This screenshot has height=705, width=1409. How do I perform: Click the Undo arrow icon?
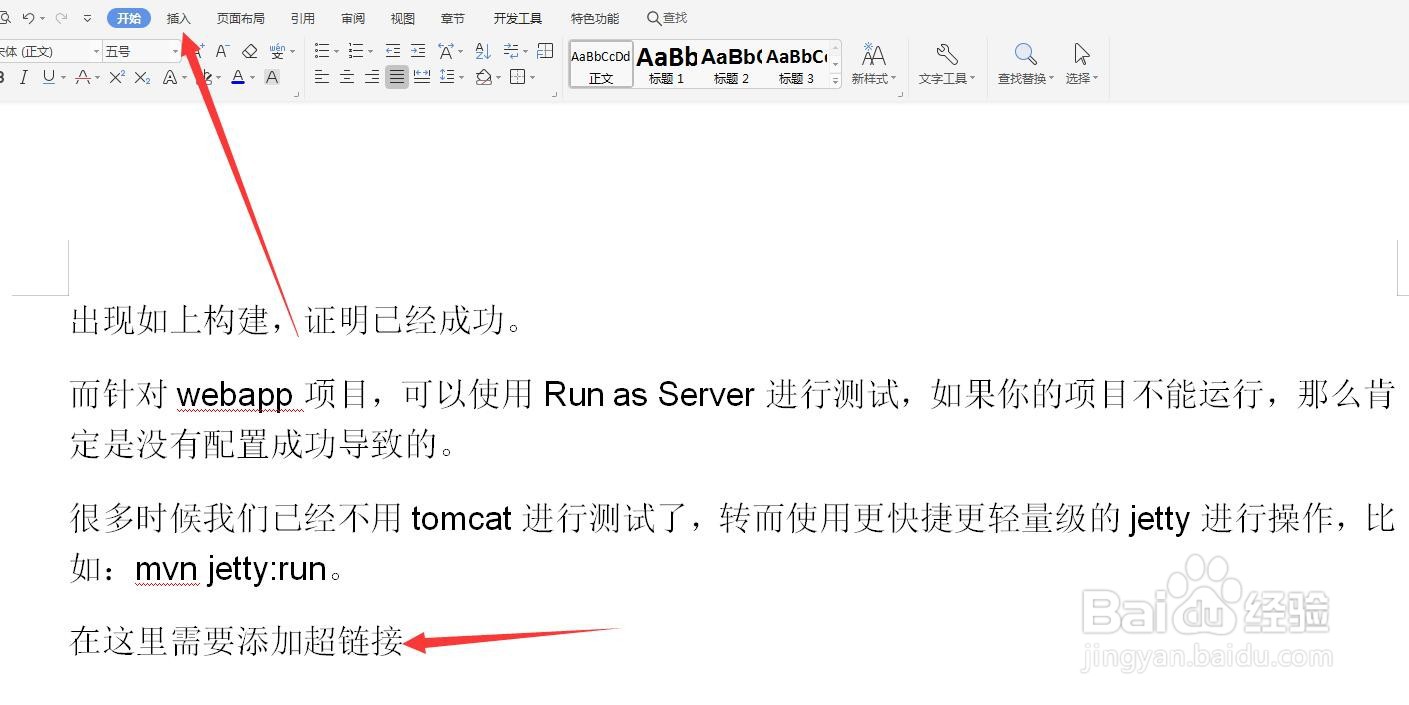pos(28,18)
